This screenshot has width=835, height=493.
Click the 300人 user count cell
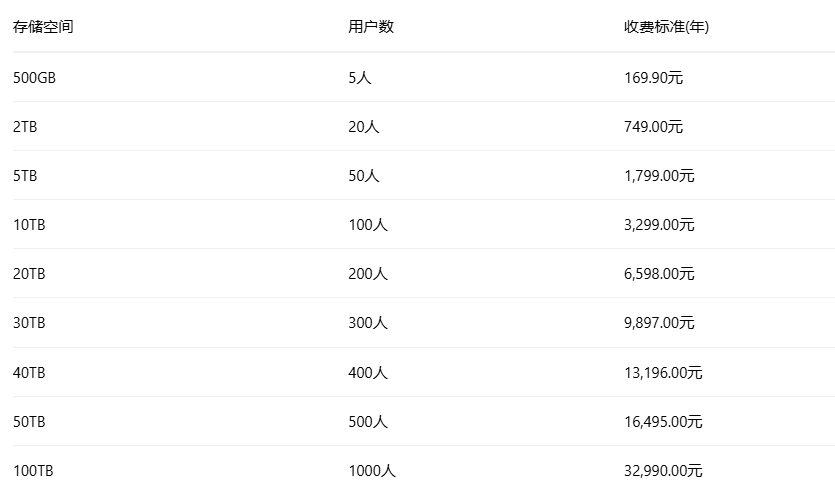368,323
